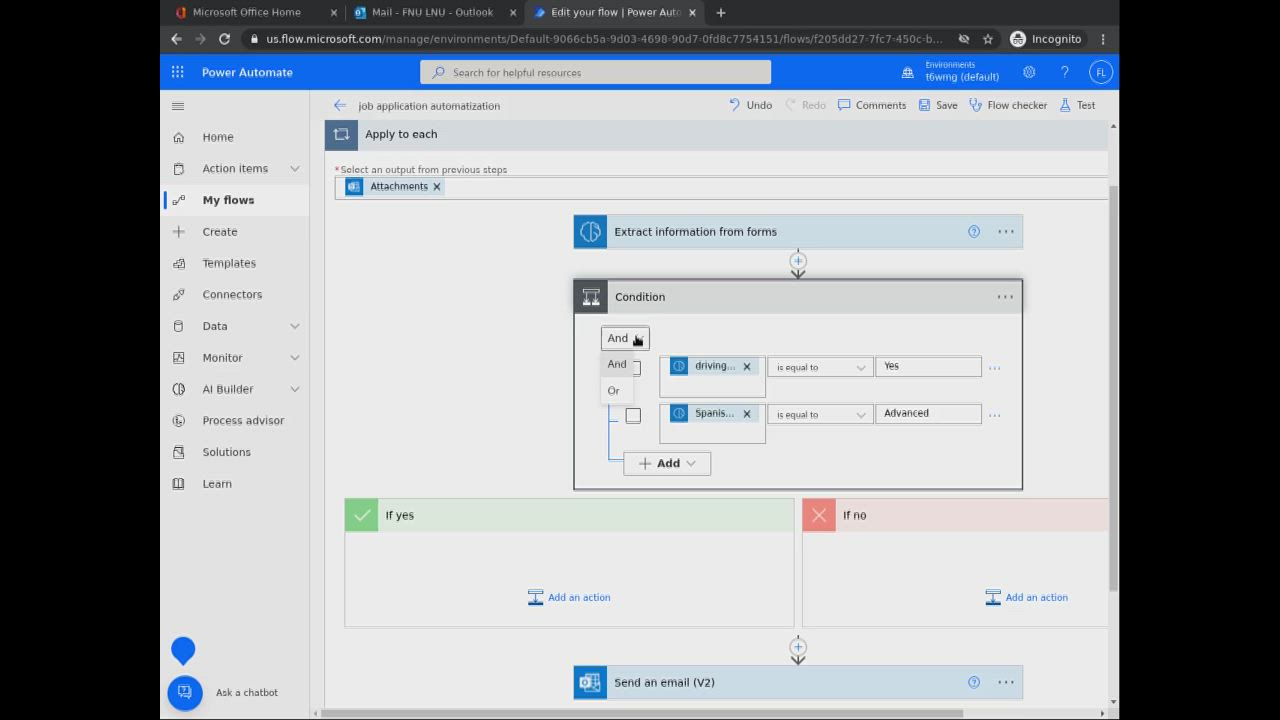Remove the Attachments token
This screenshot has height=720, width=1280.
pyautogui.click(x=436, y=187)
